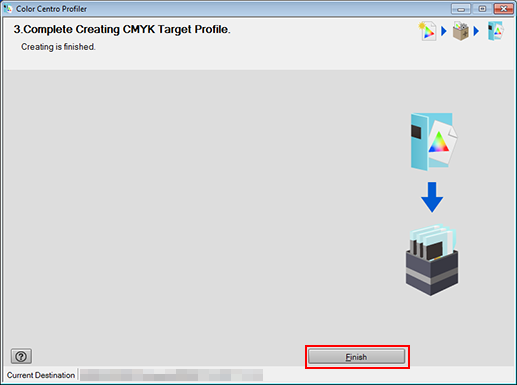Click the Current Destination label
The image size is (517, 385).
coord(41,375)
